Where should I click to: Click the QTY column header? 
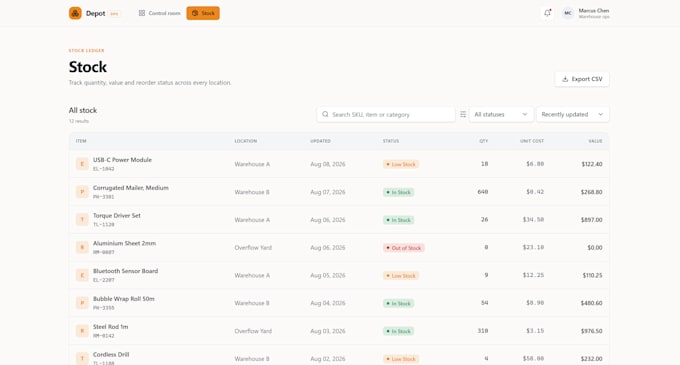click(x=484, y=141)
